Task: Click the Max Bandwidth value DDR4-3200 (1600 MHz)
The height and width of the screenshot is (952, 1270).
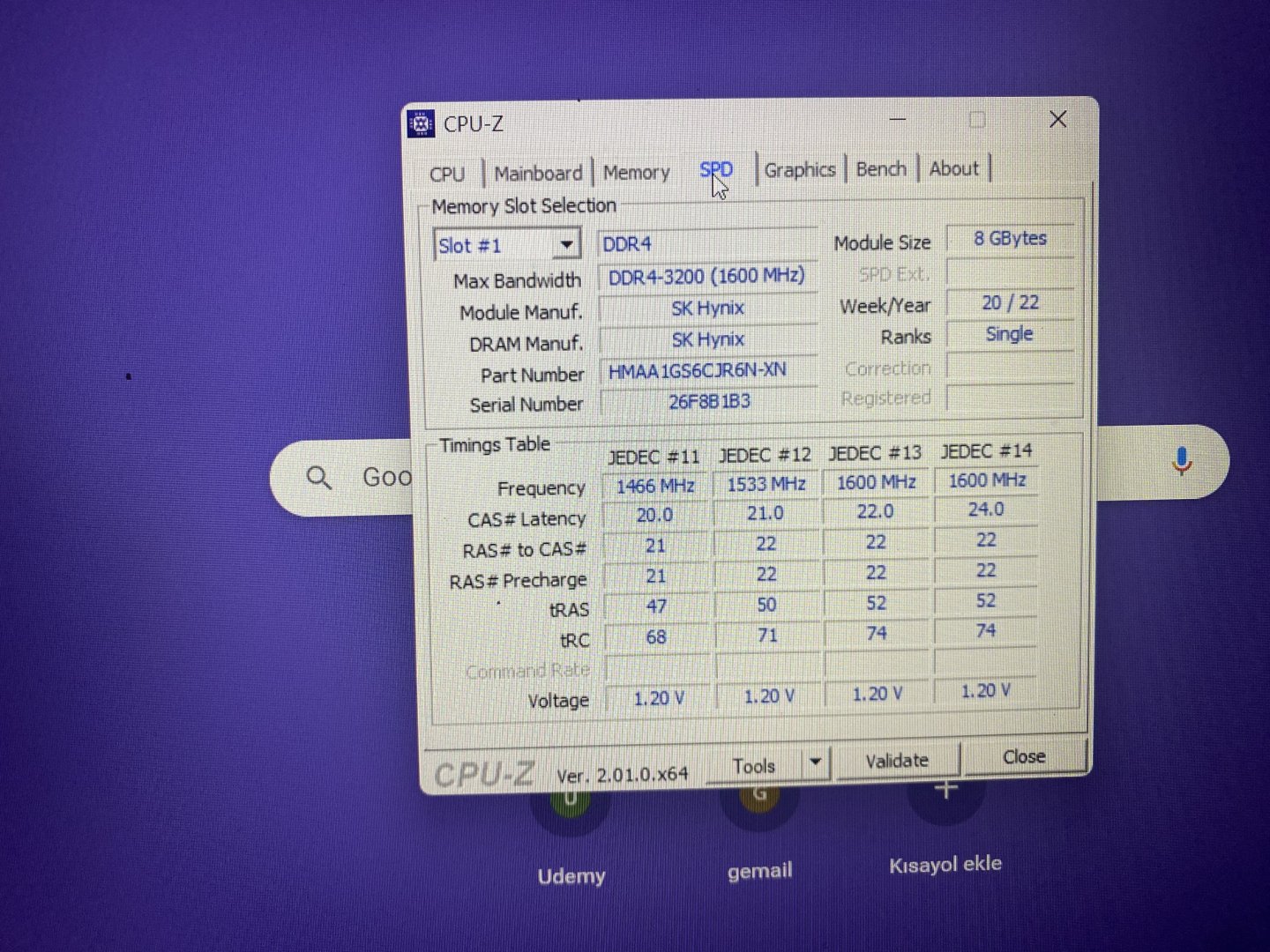Action: click(707, 276)
